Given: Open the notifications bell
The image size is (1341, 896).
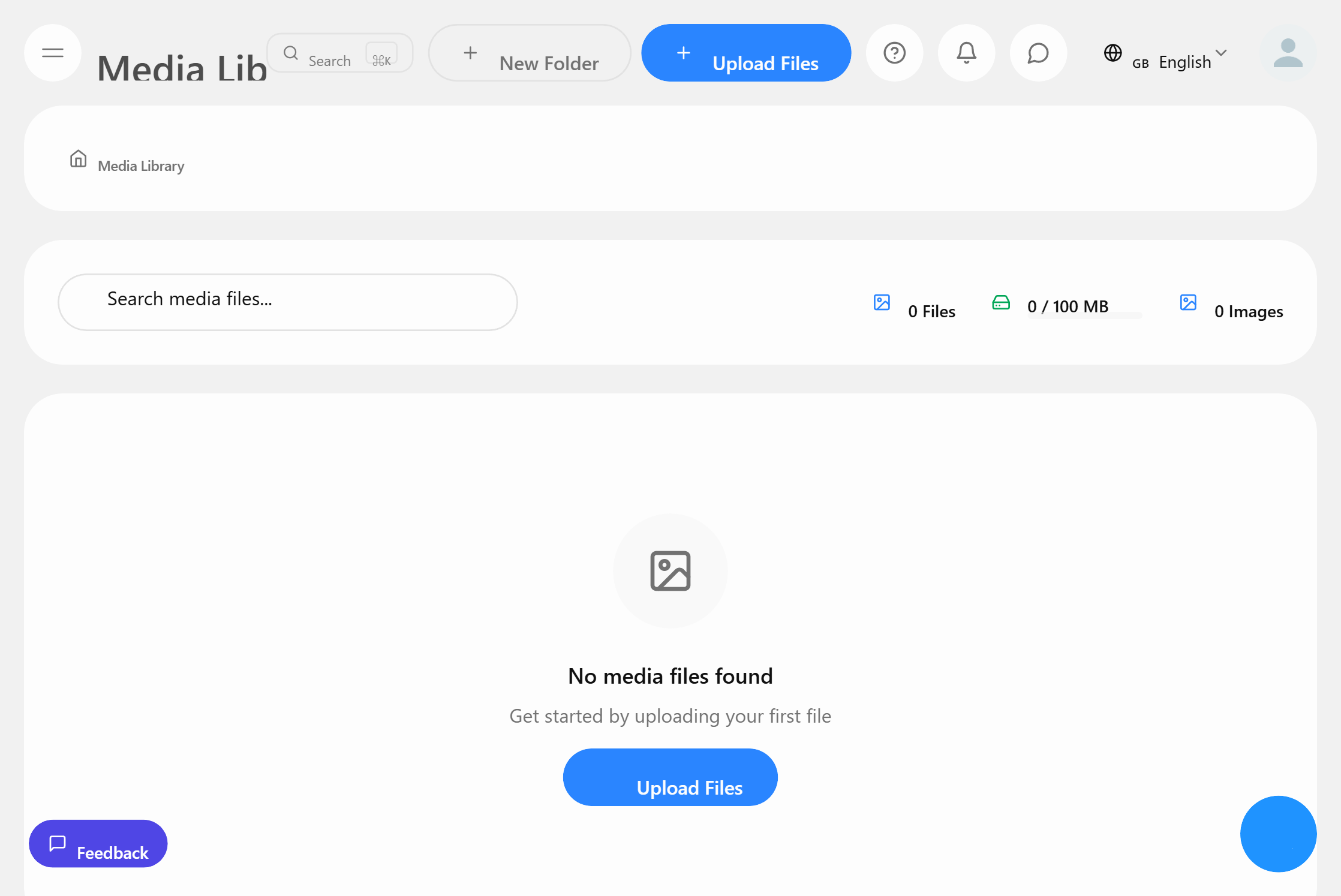Looking at the screenshot, I should tap(966, 53).
